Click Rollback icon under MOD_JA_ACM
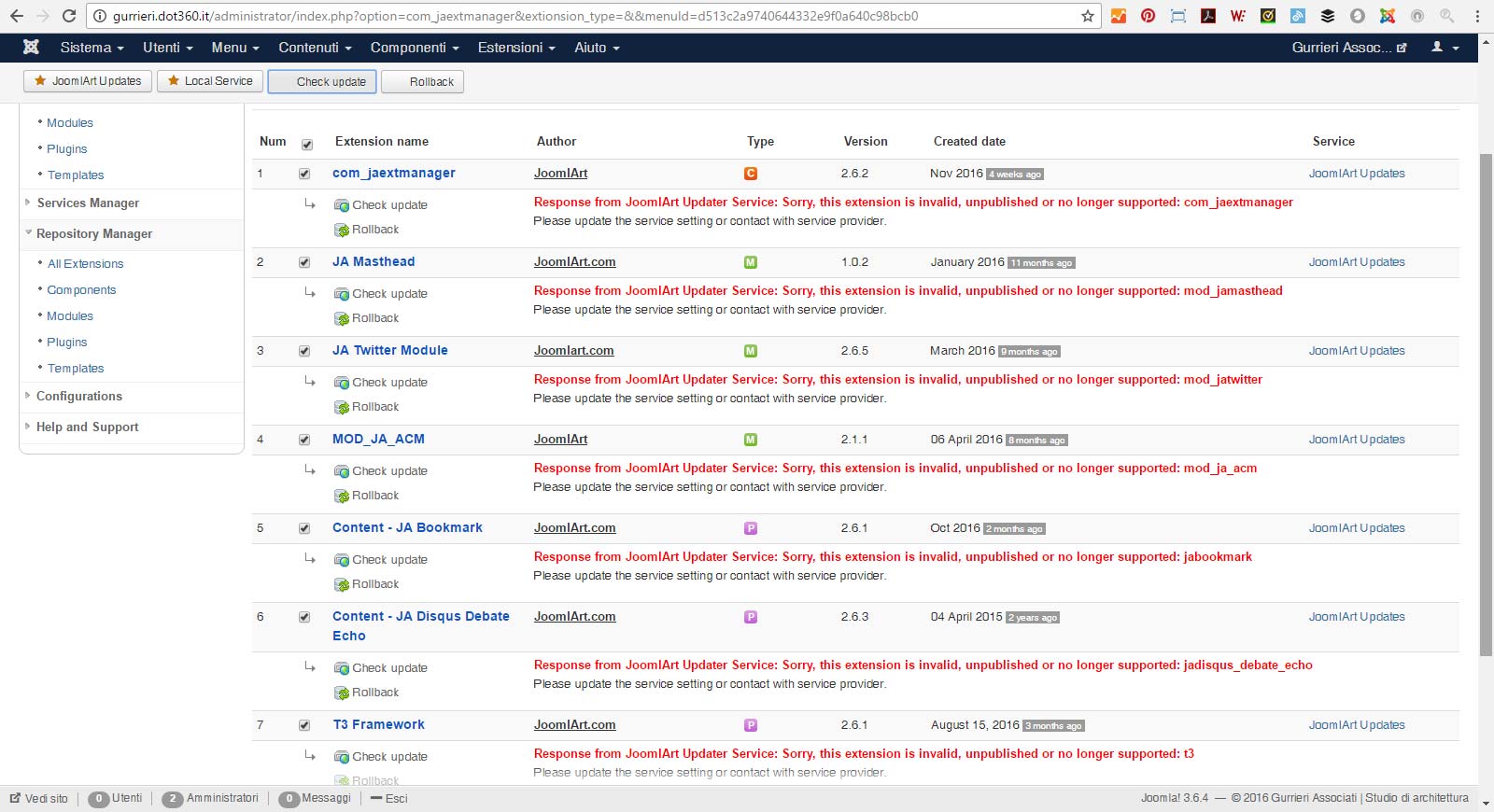The height and width of the screenshot is (812, 1494). click(x=342, y=496)
